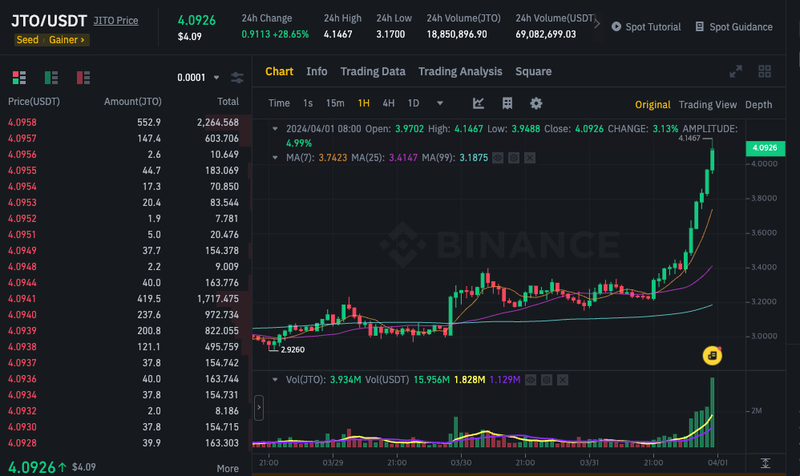
Task: Open chart settings gear icon
Action: point(536,104)
